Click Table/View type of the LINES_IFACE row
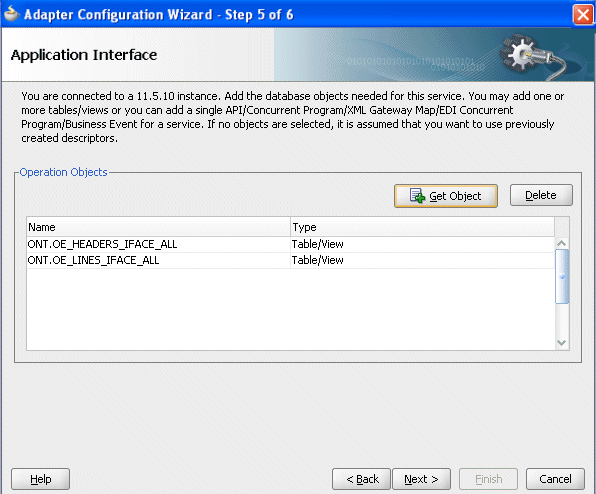The height and width of the screenshot is (494, 596). click(x=317, y=260)
